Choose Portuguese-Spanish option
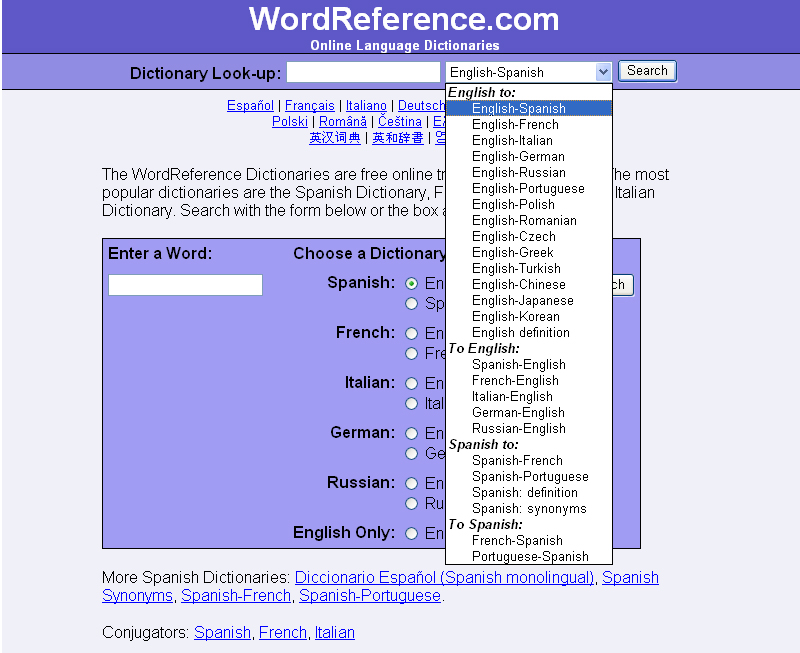Image resolution: width=800 pixels, height=653 pixels. [529, 556]
